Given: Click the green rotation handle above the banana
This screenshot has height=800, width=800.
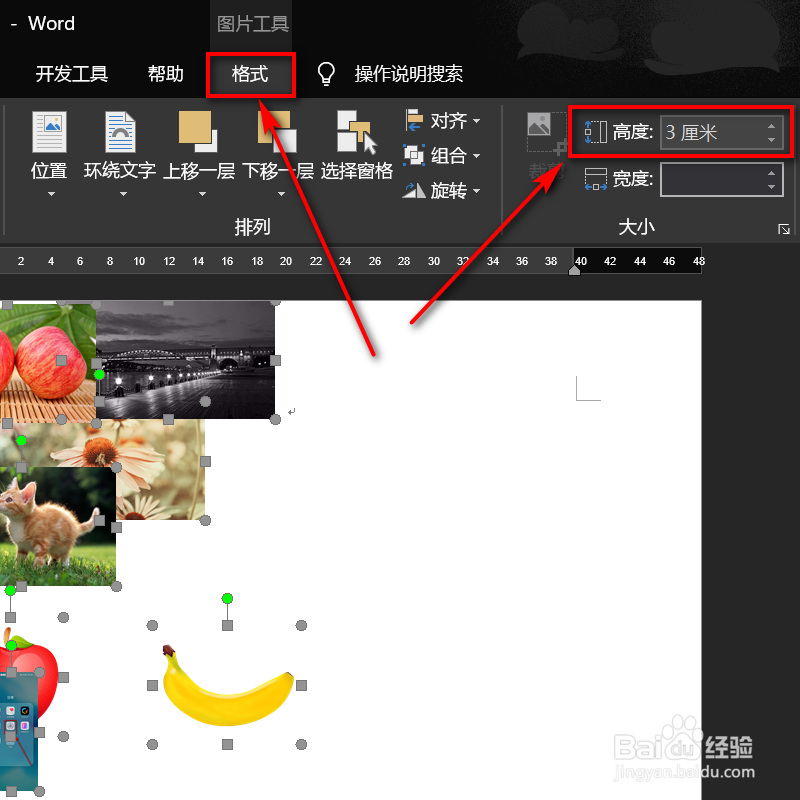Looking at the screenshot, I should point(227,598).
